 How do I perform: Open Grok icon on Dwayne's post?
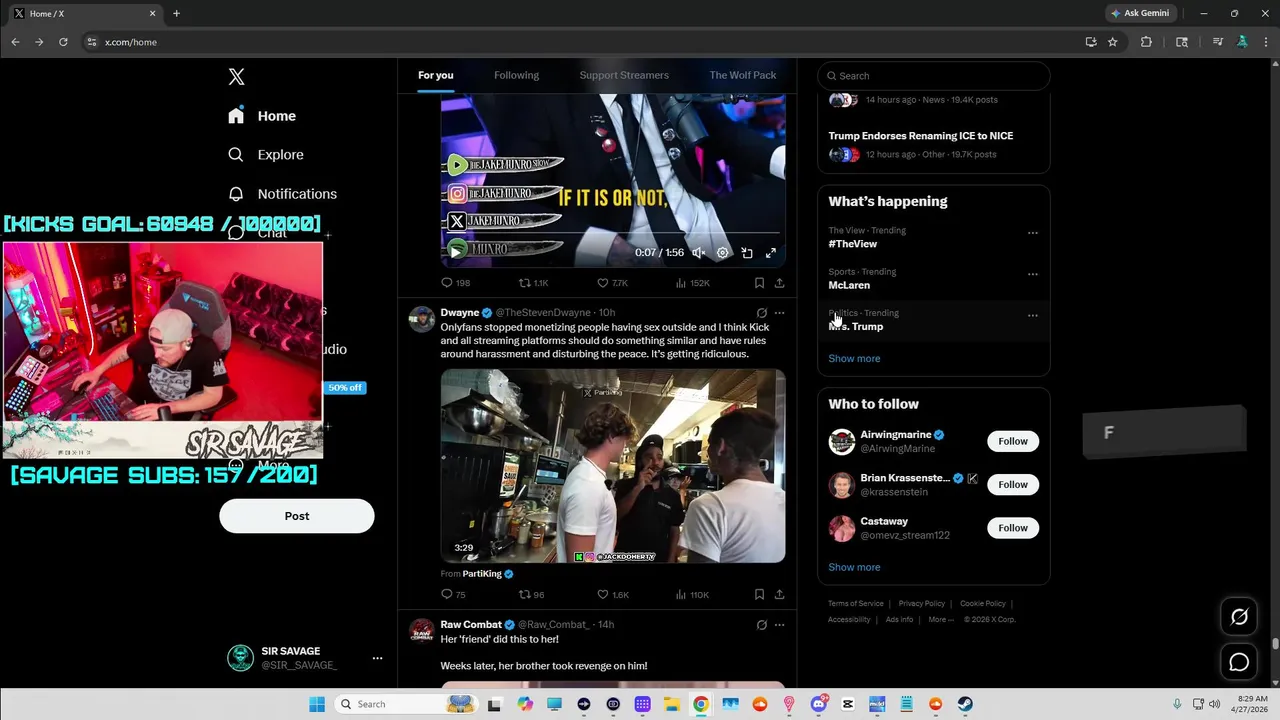761,313
